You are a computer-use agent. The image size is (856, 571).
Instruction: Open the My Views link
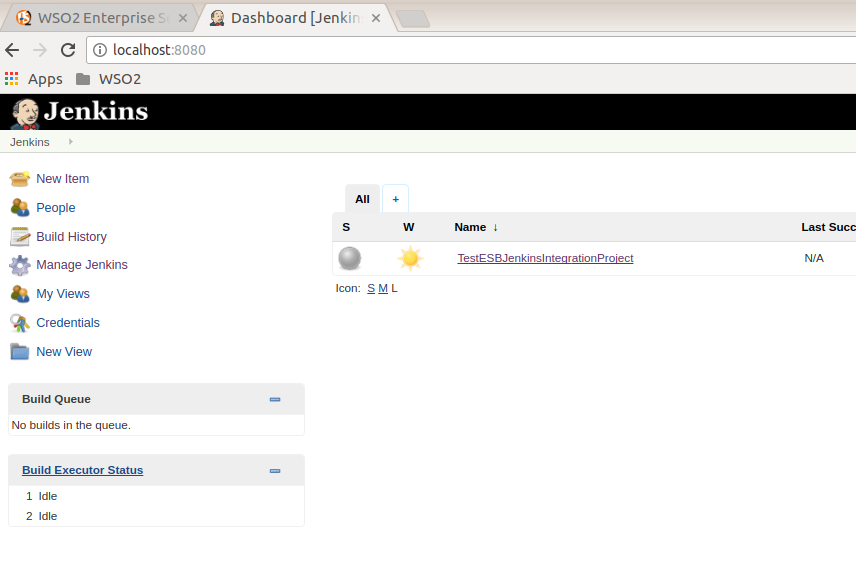[63, 294]
